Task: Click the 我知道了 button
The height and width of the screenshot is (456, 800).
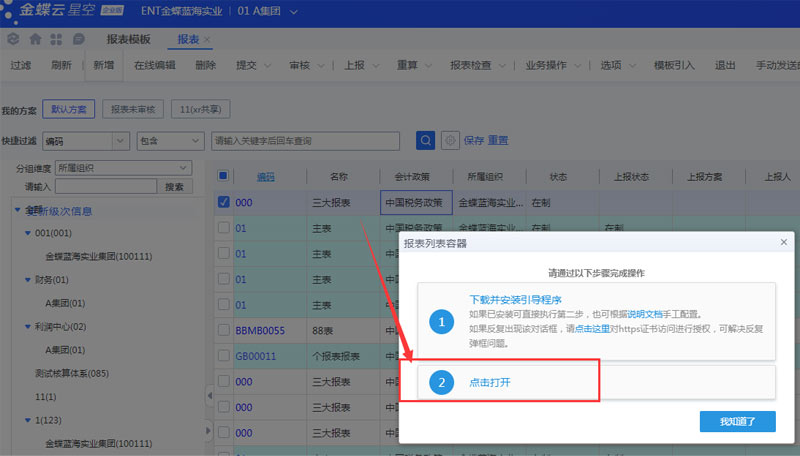Action: (737, 421)
